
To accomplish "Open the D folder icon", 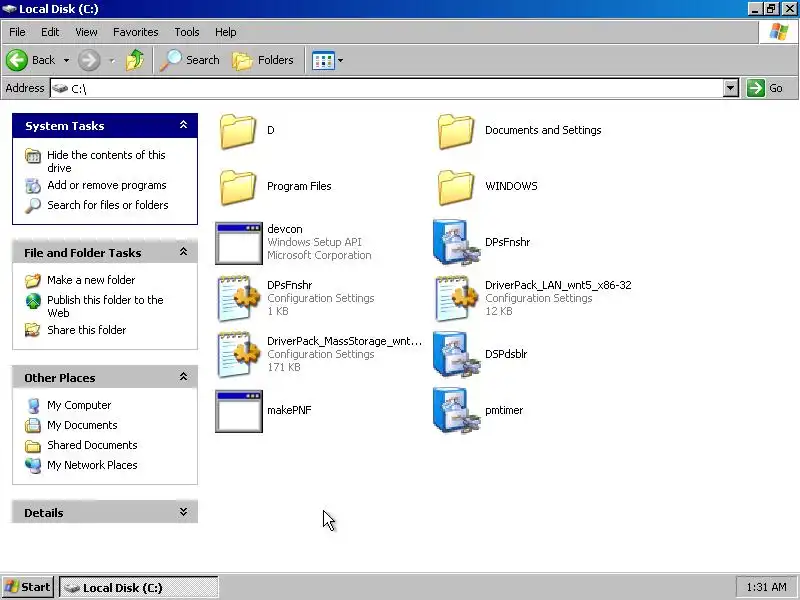I will coord(238,131).
